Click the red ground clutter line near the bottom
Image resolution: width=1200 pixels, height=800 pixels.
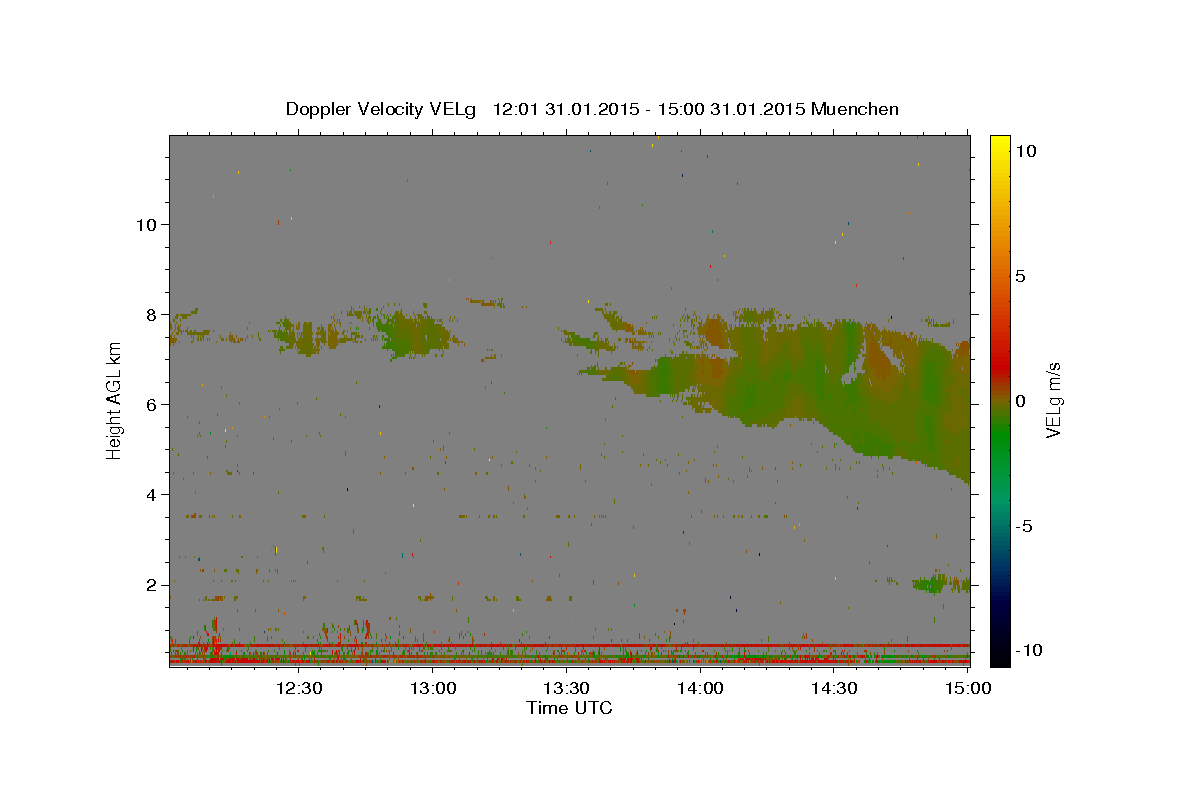click(x=569, y=646)
